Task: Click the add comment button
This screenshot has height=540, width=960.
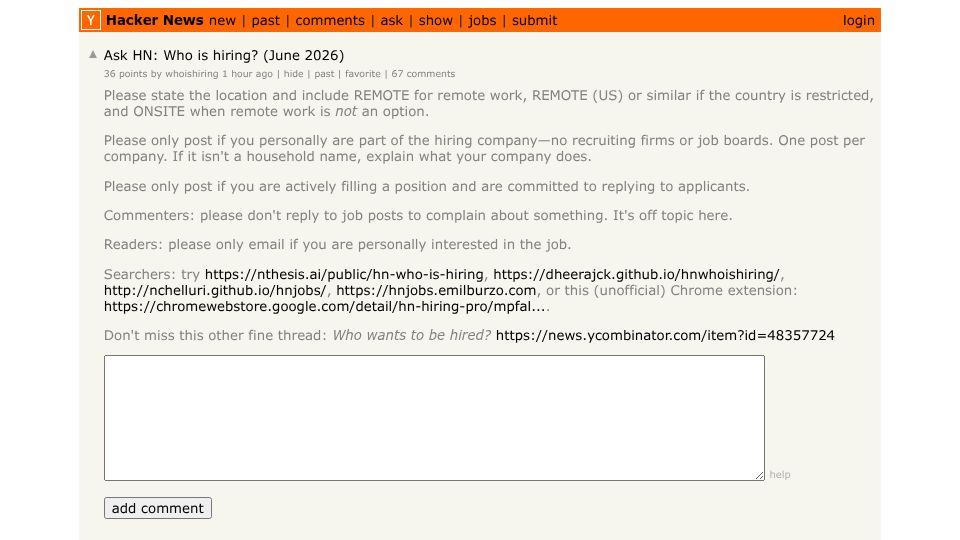Action: click(158, 508)
